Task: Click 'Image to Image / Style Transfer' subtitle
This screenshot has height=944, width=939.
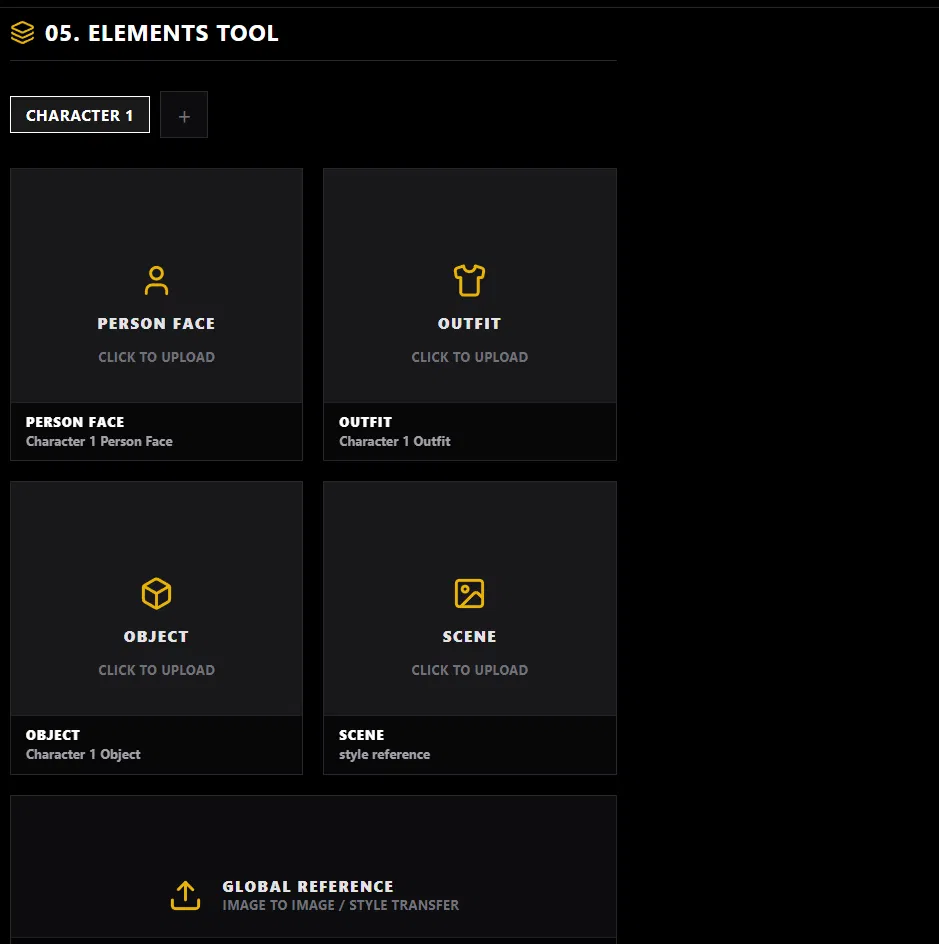Action: 340,905
